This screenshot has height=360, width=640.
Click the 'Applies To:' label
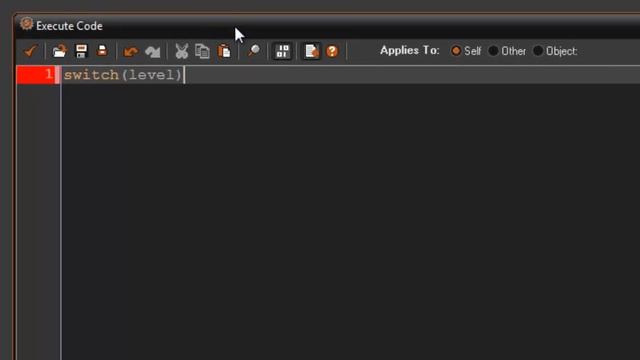click(x=409, y=51)
